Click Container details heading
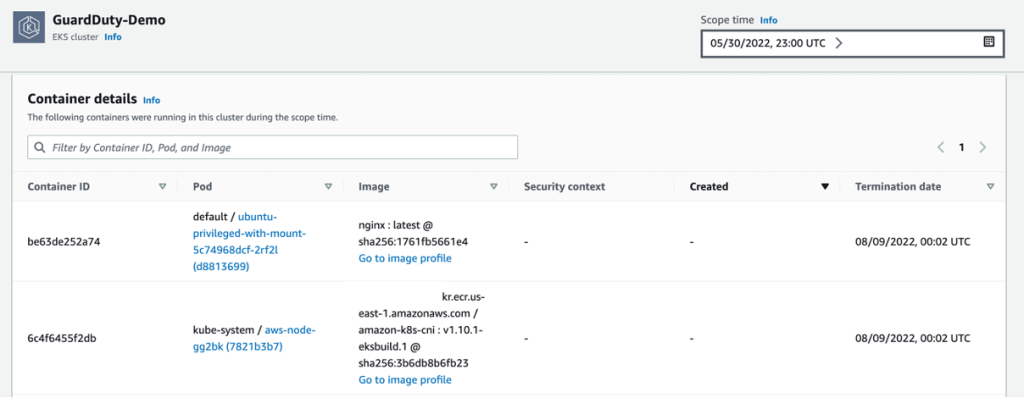Viewport: 1024px width, 398px height. (82, 99)
